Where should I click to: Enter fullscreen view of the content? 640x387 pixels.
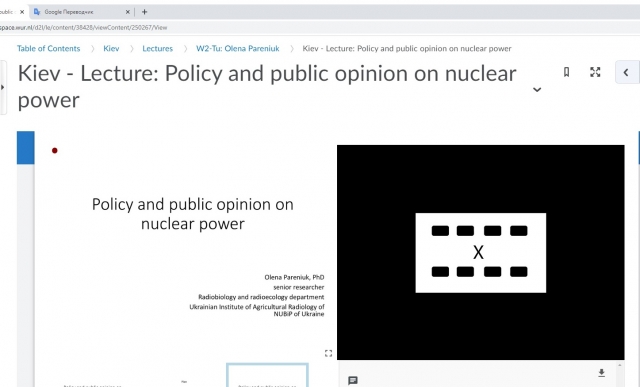(x=595, y=72)
